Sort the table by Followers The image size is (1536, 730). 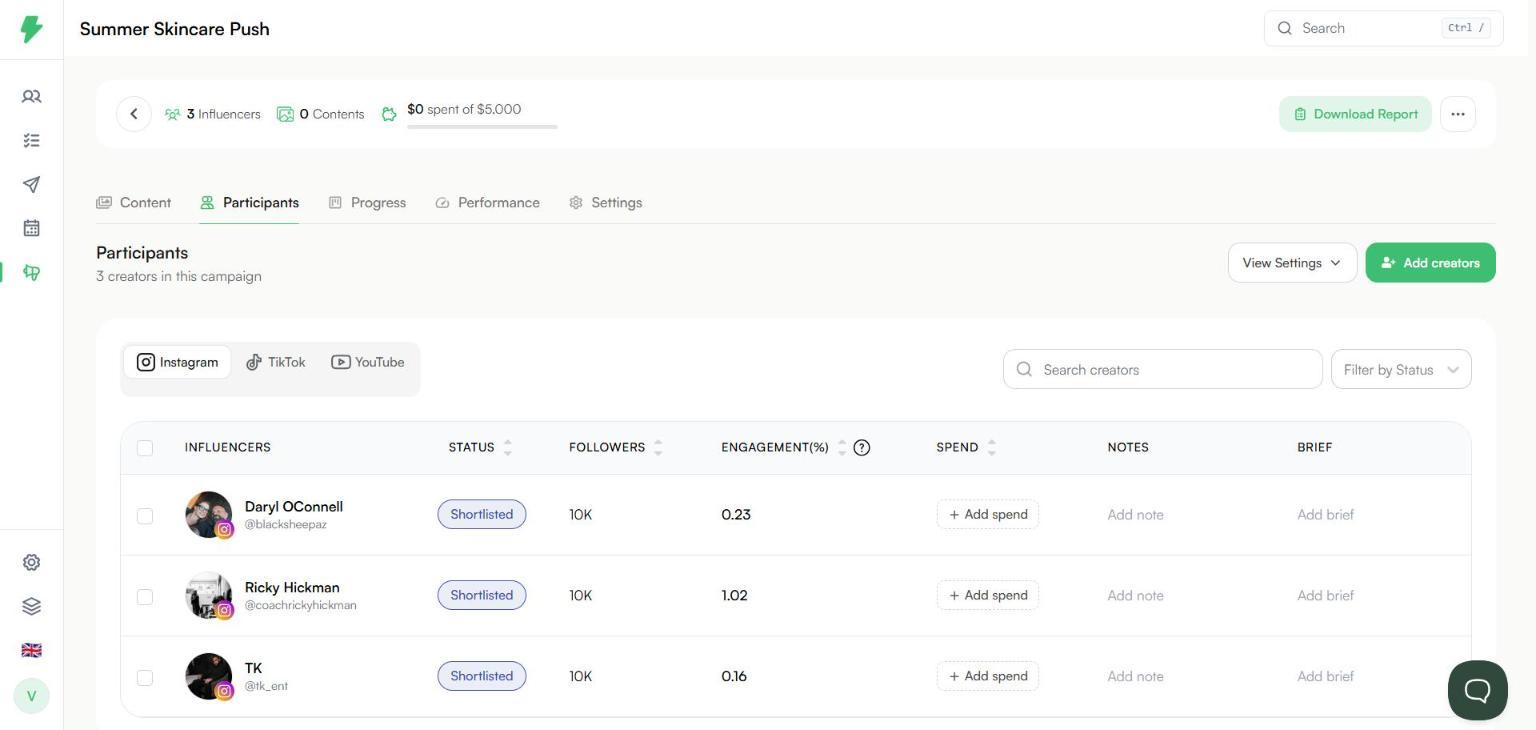point(658,448)
